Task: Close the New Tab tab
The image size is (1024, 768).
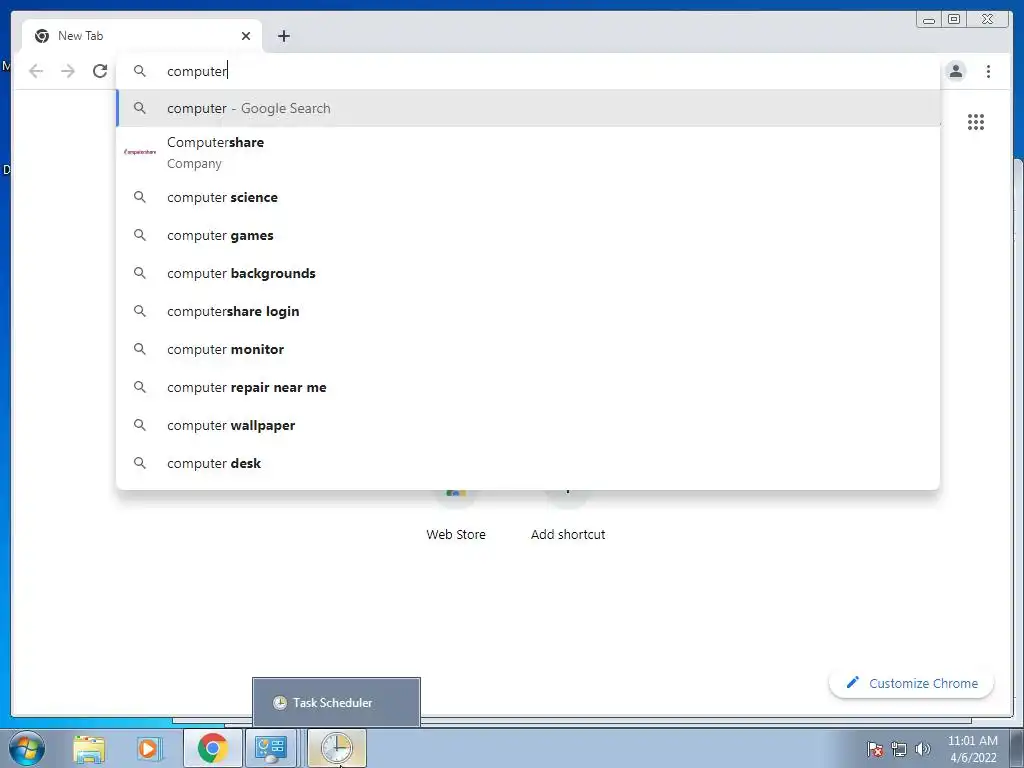Action: click(246, 36)
